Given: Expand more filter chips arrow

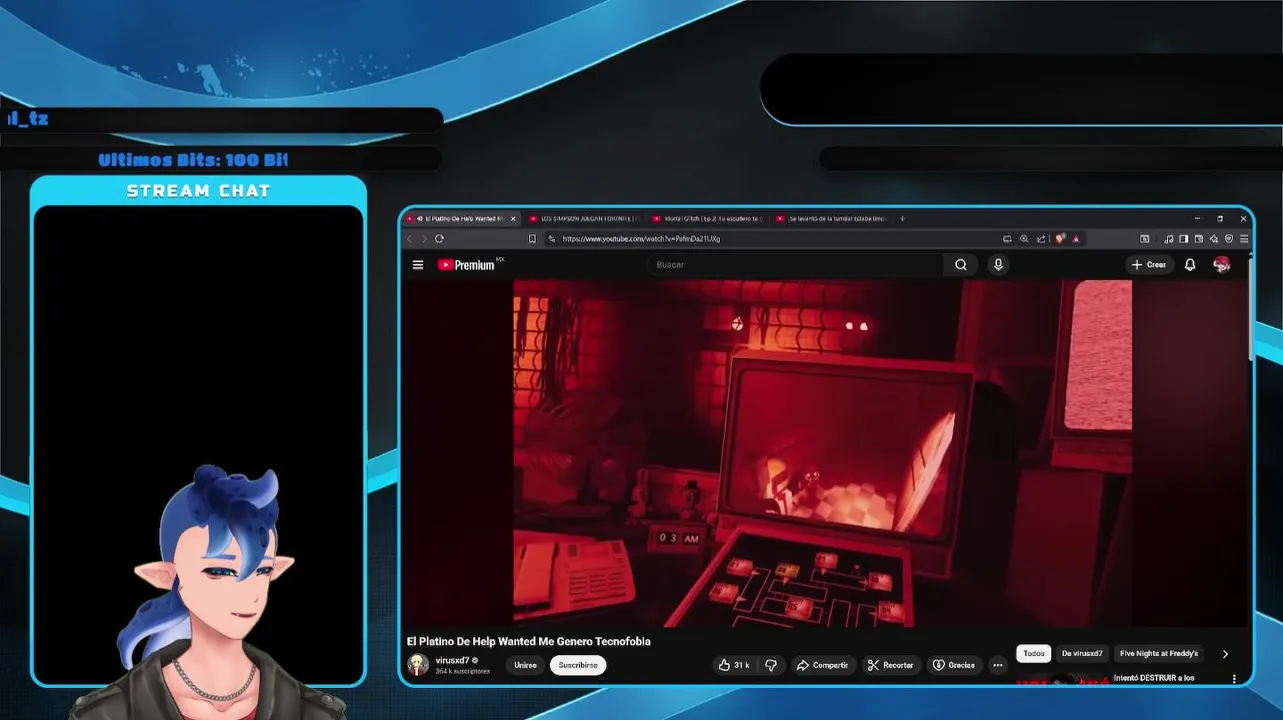Looking at the screenshot, I should coord(1225,654).
